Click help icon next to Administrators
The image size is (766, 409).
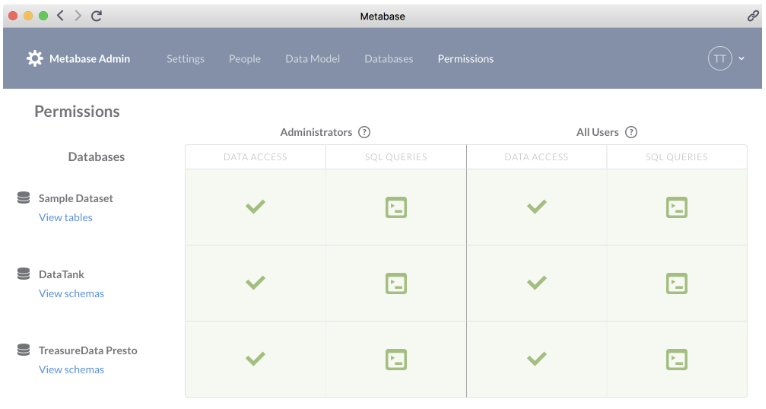[364, 132]
